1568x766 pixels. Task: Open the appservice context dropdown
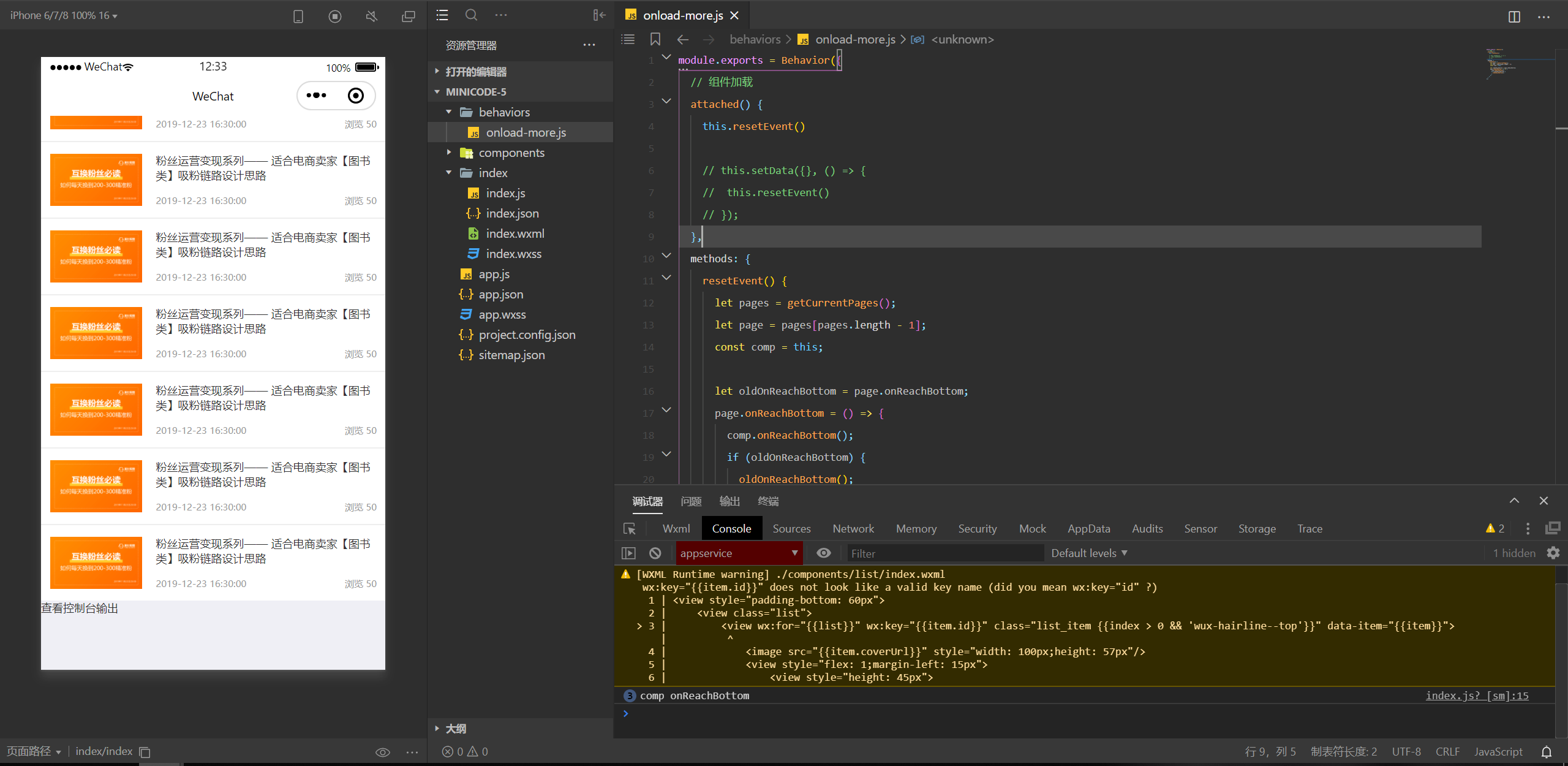tap(739, 553)
